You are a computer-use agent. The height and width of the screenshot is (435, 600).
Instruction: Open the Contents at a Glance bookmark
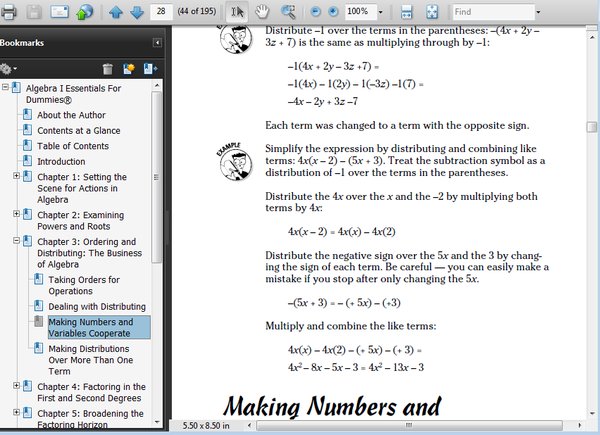tap(78, 130)
